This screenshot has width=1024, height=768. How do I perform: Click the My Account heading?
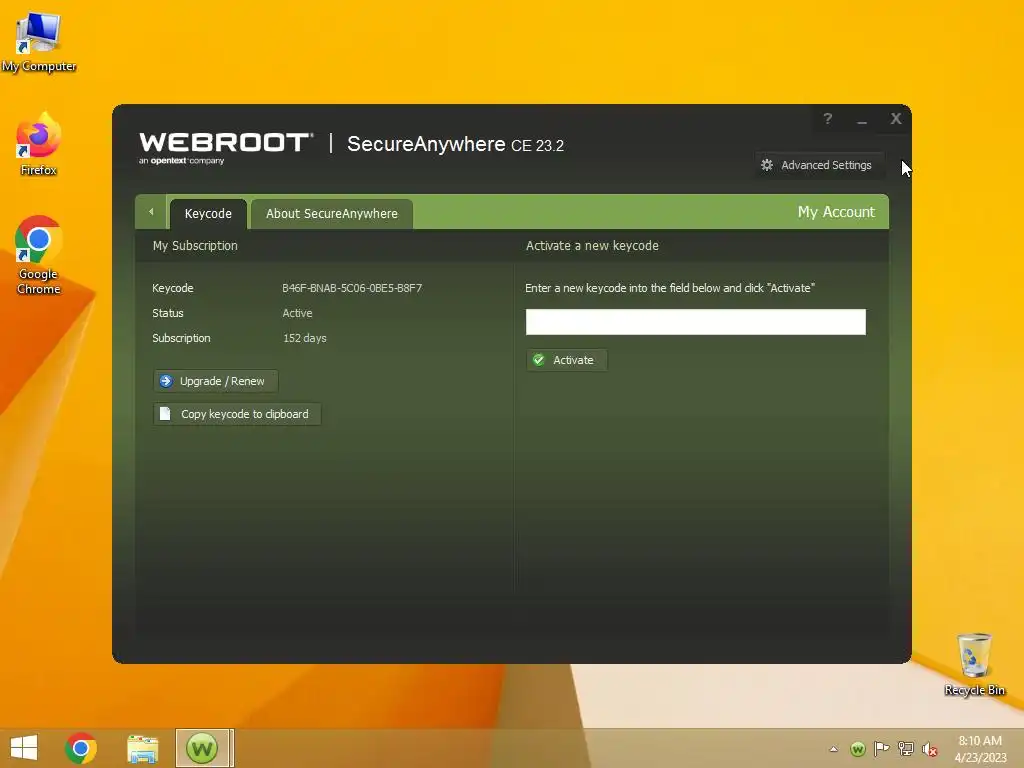pos(836,212)
